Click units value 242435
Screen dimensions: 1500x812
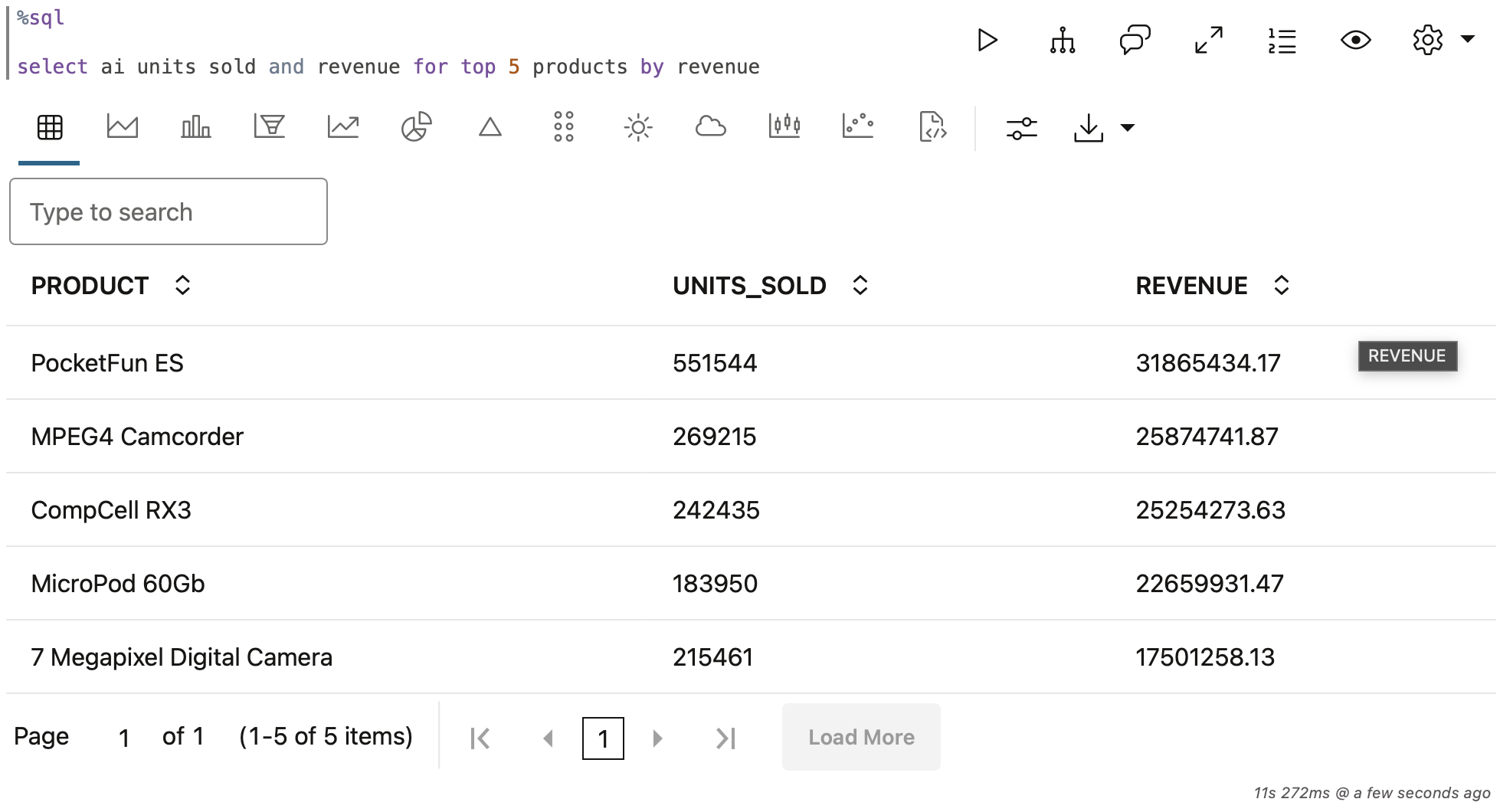pos(716,510)
